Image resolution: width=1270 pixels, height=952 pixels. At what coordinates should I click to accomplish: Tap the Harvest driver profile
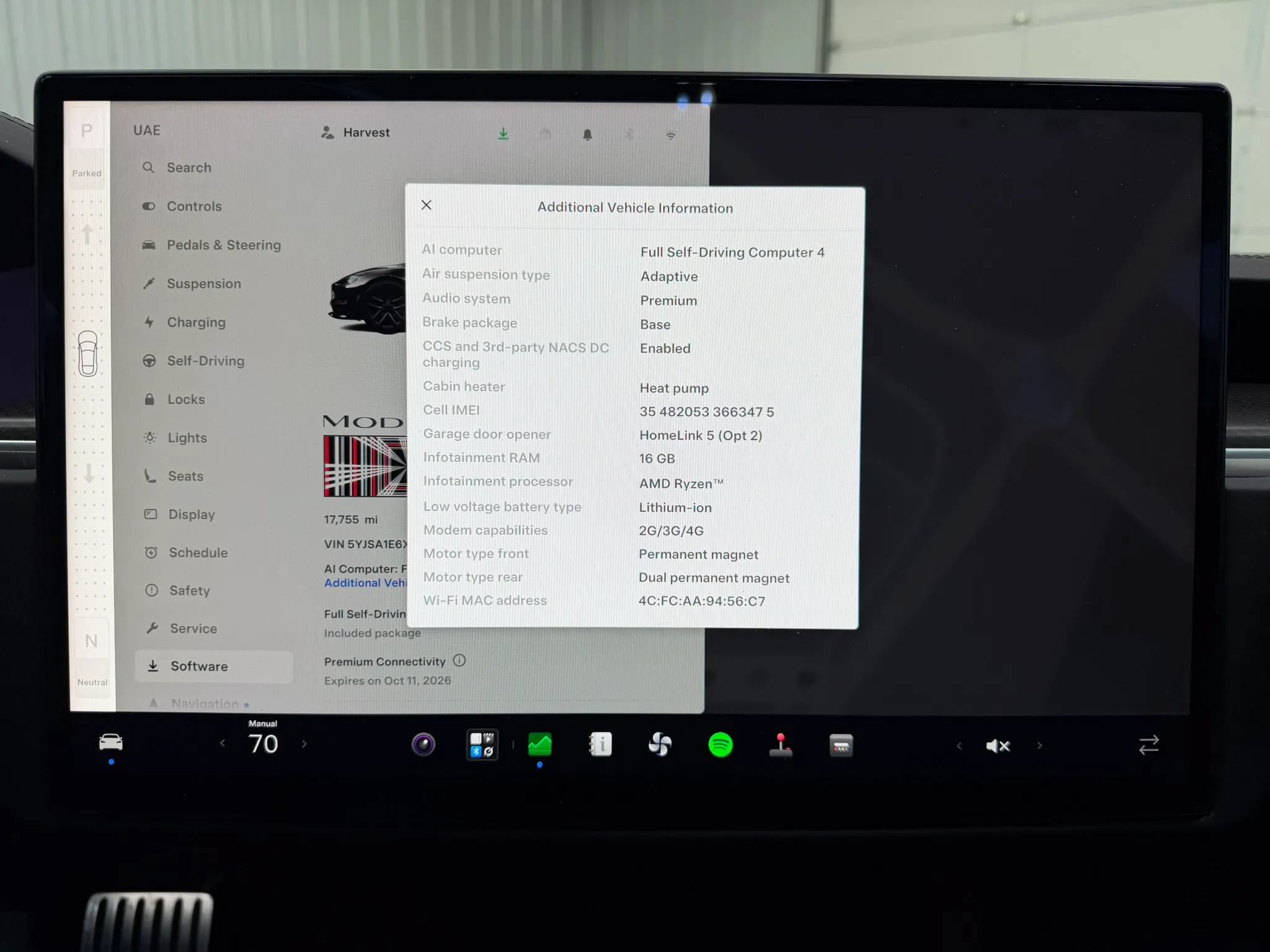355,133
